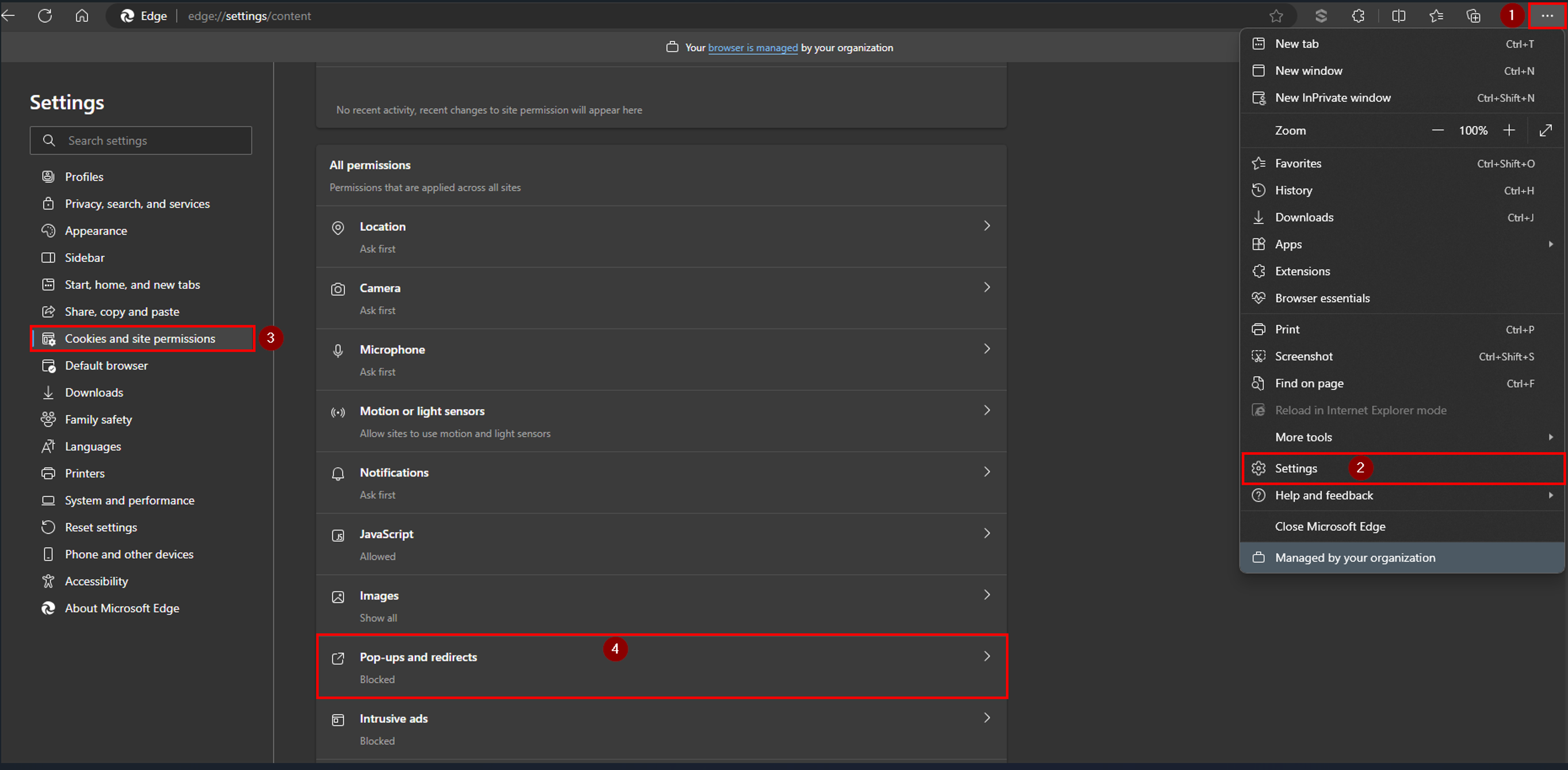Open Browser essentials menu item

(1402, 298)
